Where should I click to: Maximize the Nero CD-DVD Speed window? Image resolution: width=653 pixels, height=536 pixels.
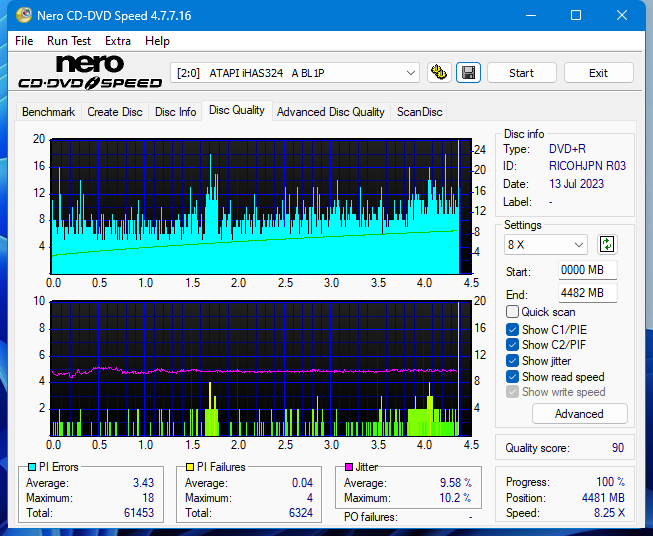576,15
